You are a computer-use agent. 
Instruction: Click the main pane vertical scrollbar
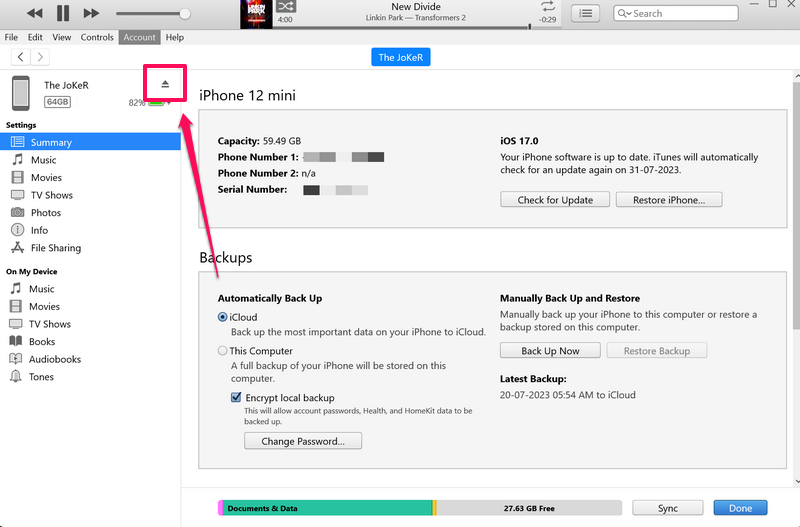(x=796, y=204)
